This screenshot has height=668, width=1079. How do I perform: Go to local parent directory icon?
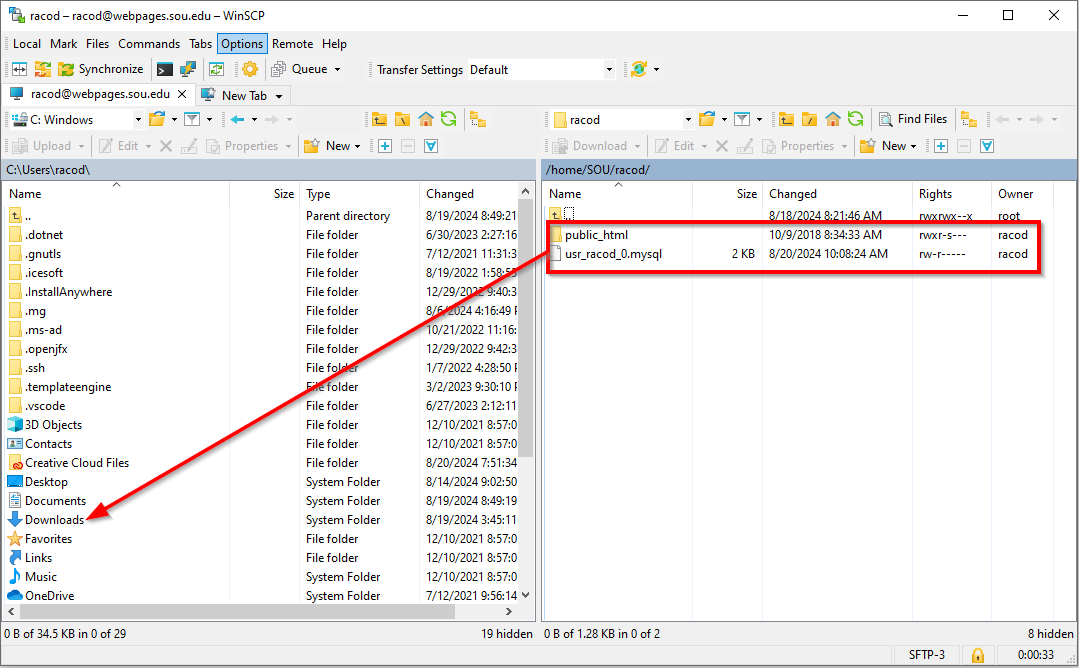point(379,120)
